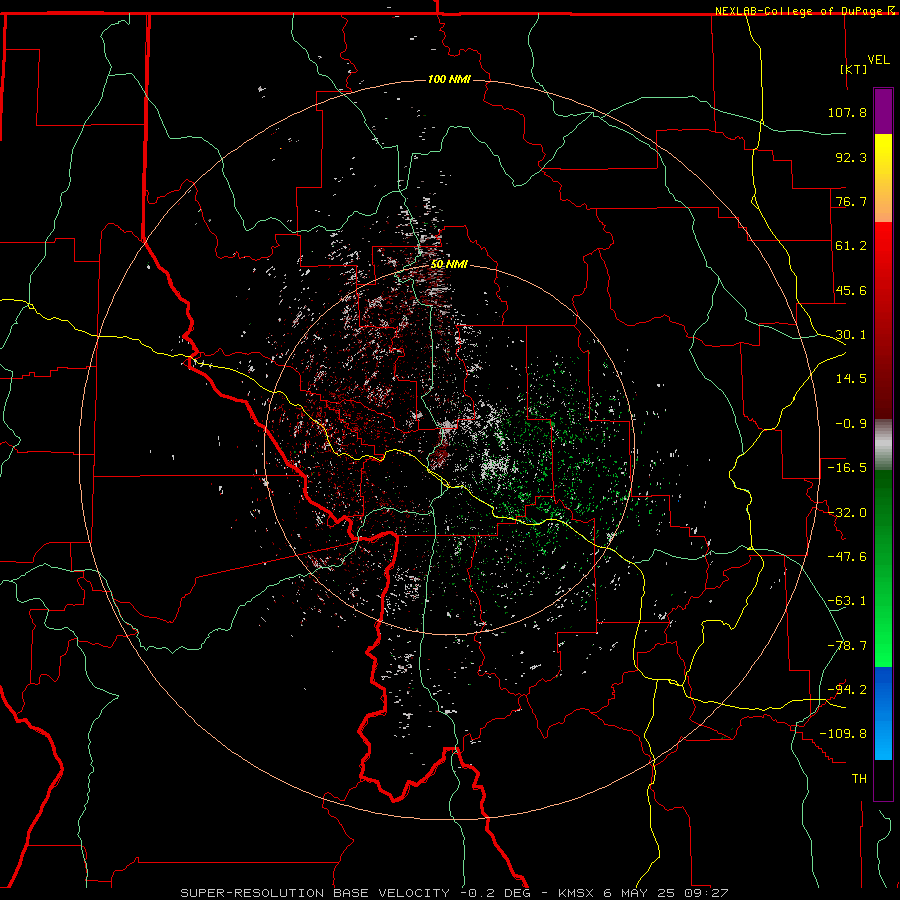Click the Super-Resolution Base Velocity caption

pos(454,893)
